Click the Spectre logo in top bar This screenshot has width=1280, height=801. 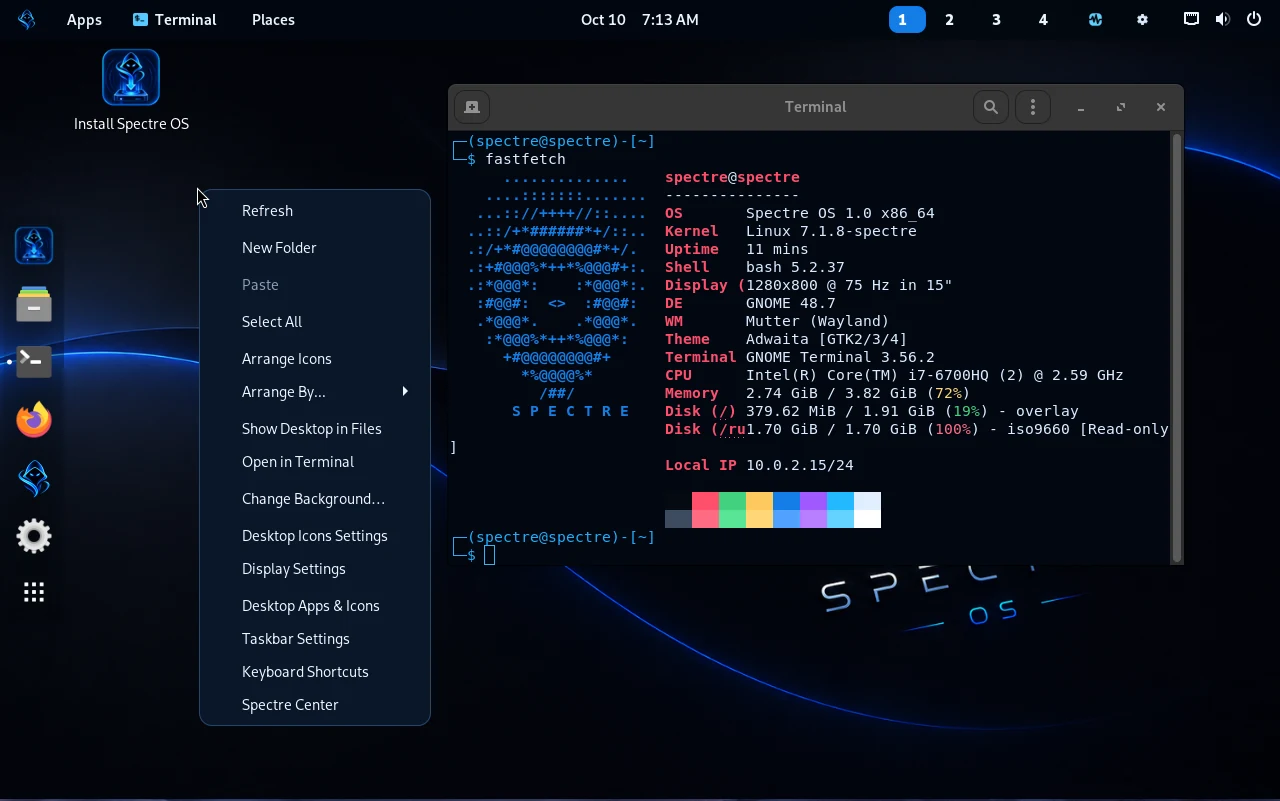(27, 19)
